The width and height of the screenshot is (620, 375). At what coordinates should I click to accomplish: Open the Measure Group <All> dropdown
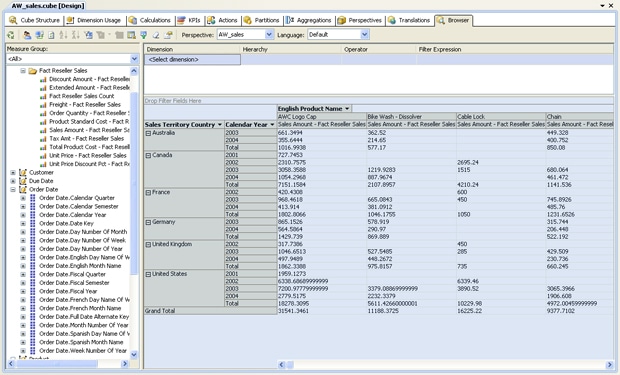pyautogui.click(x=134, y=59)
